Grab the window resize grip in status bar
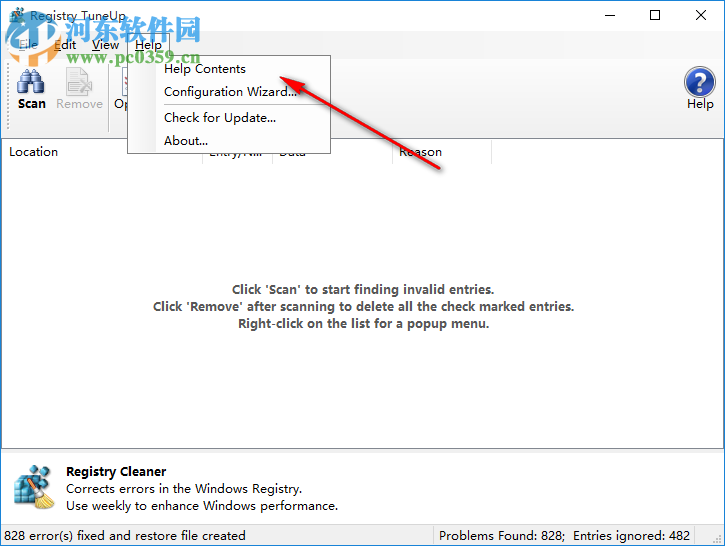Image resolution: width=725 pixels, height=546 pixels. pos(717,538)
